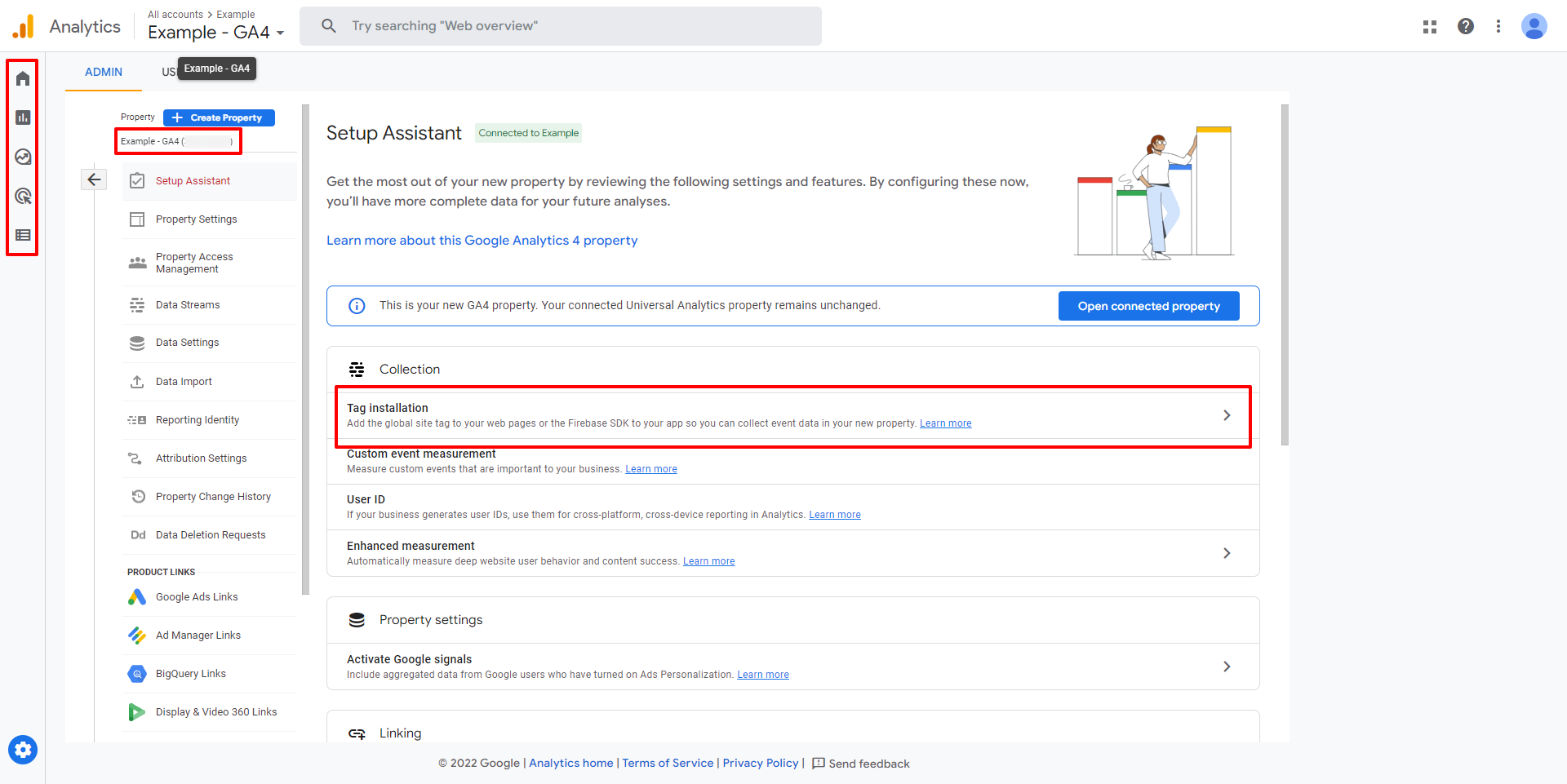Expand the Tag installation row chevron
This screenshot has height=784, width=1567.
1227,415
